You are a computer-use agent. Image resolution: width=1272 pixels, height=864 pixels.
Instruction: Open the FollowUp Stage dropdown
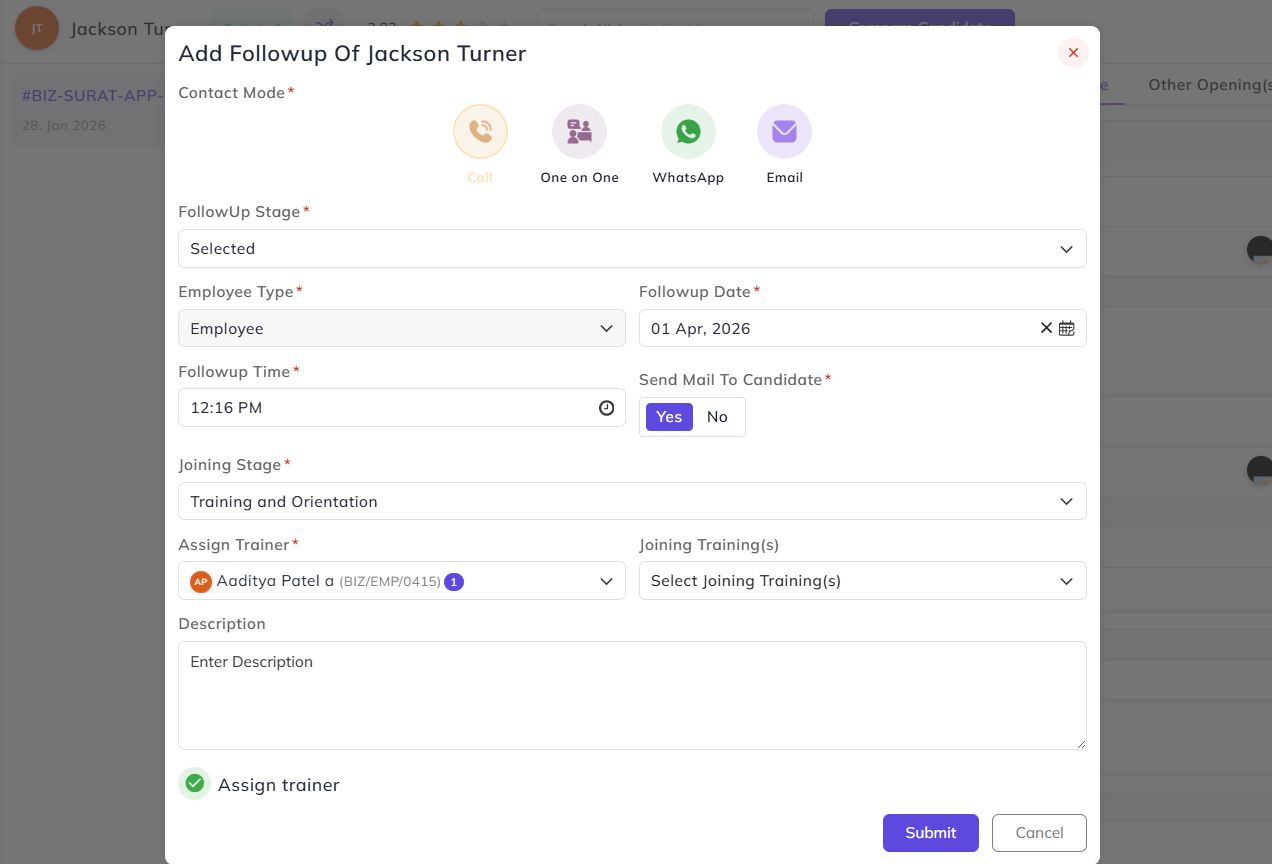[632, 249]
